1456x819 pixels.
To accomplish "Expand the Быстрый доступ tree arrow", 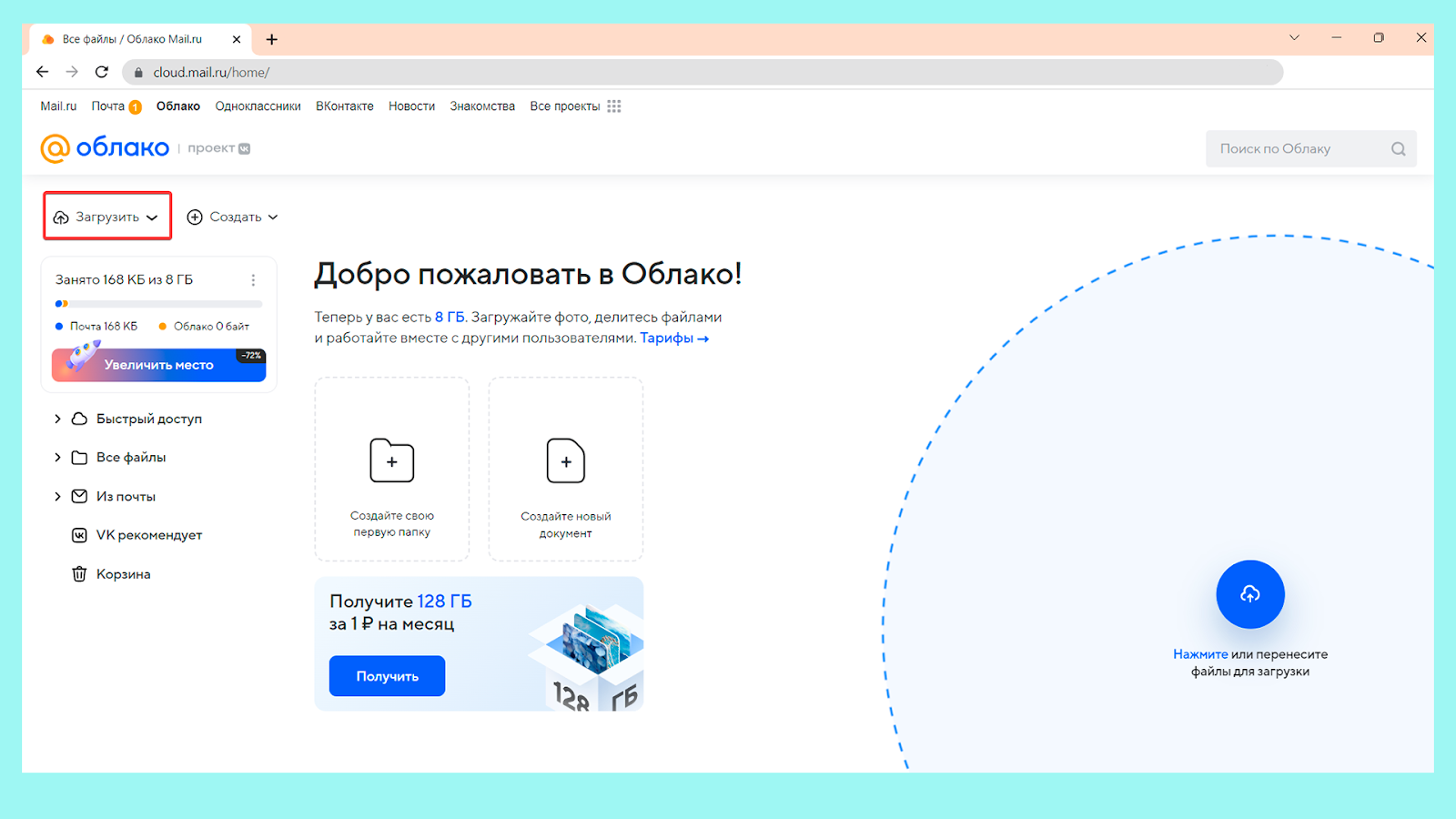I will click(x=57, y=419).
